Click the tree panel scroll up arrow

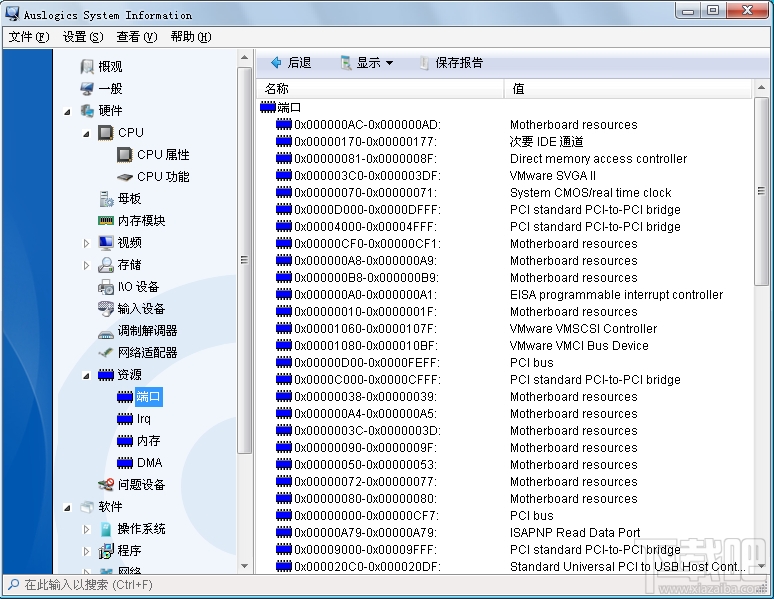(244, 58)
